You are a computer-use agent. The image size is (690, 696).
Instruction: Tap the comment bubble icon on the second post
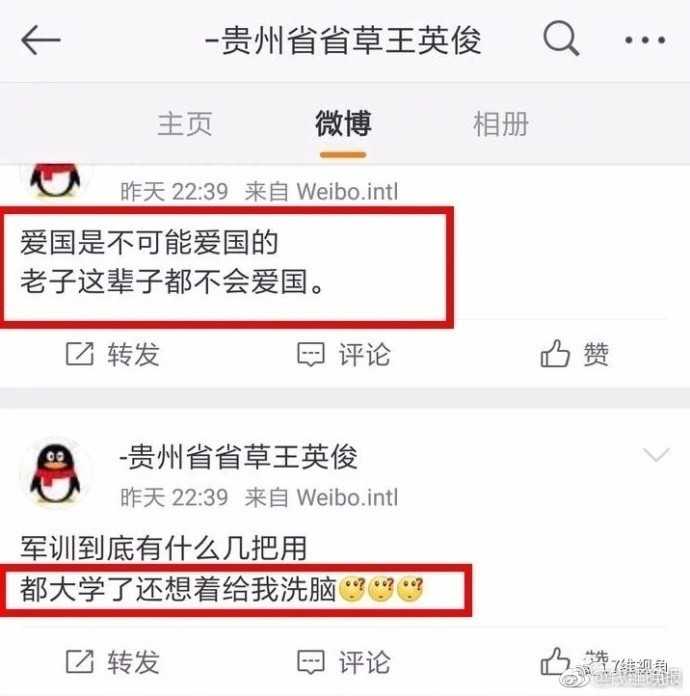[311, 662]
